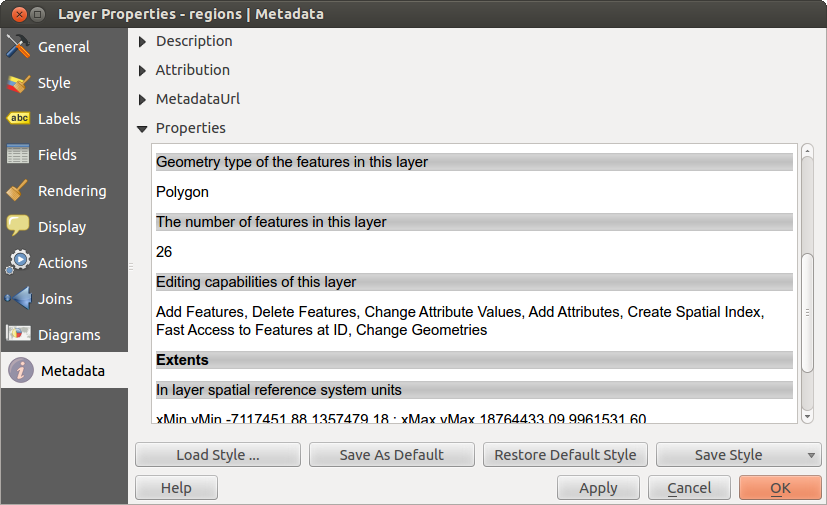Select the General wrench icon
This screenshot has height=505, width=827.
coord(18,47)
